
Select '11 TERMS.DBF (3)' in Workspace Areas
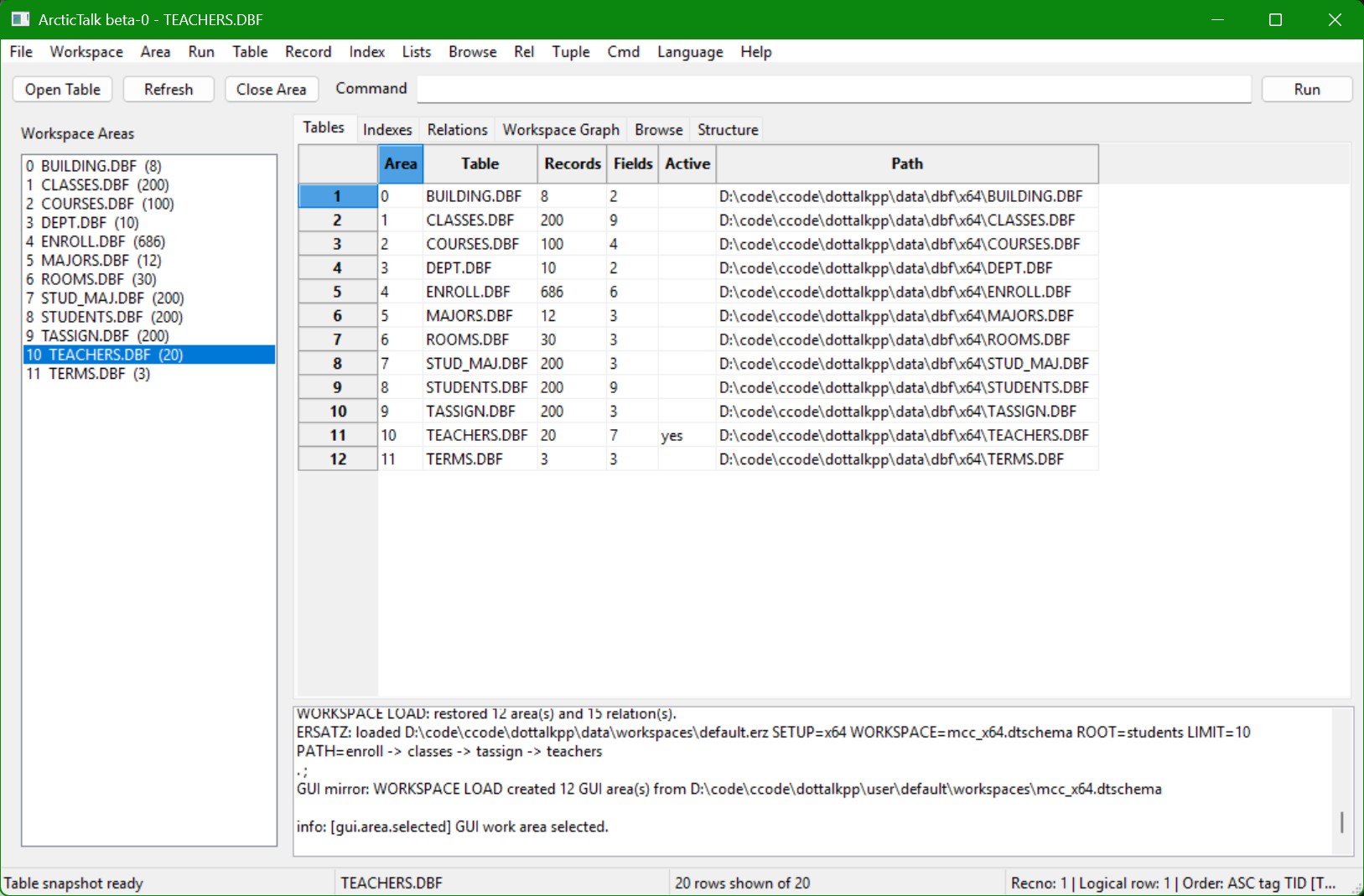pyautogui.click(x=149, y=373)
